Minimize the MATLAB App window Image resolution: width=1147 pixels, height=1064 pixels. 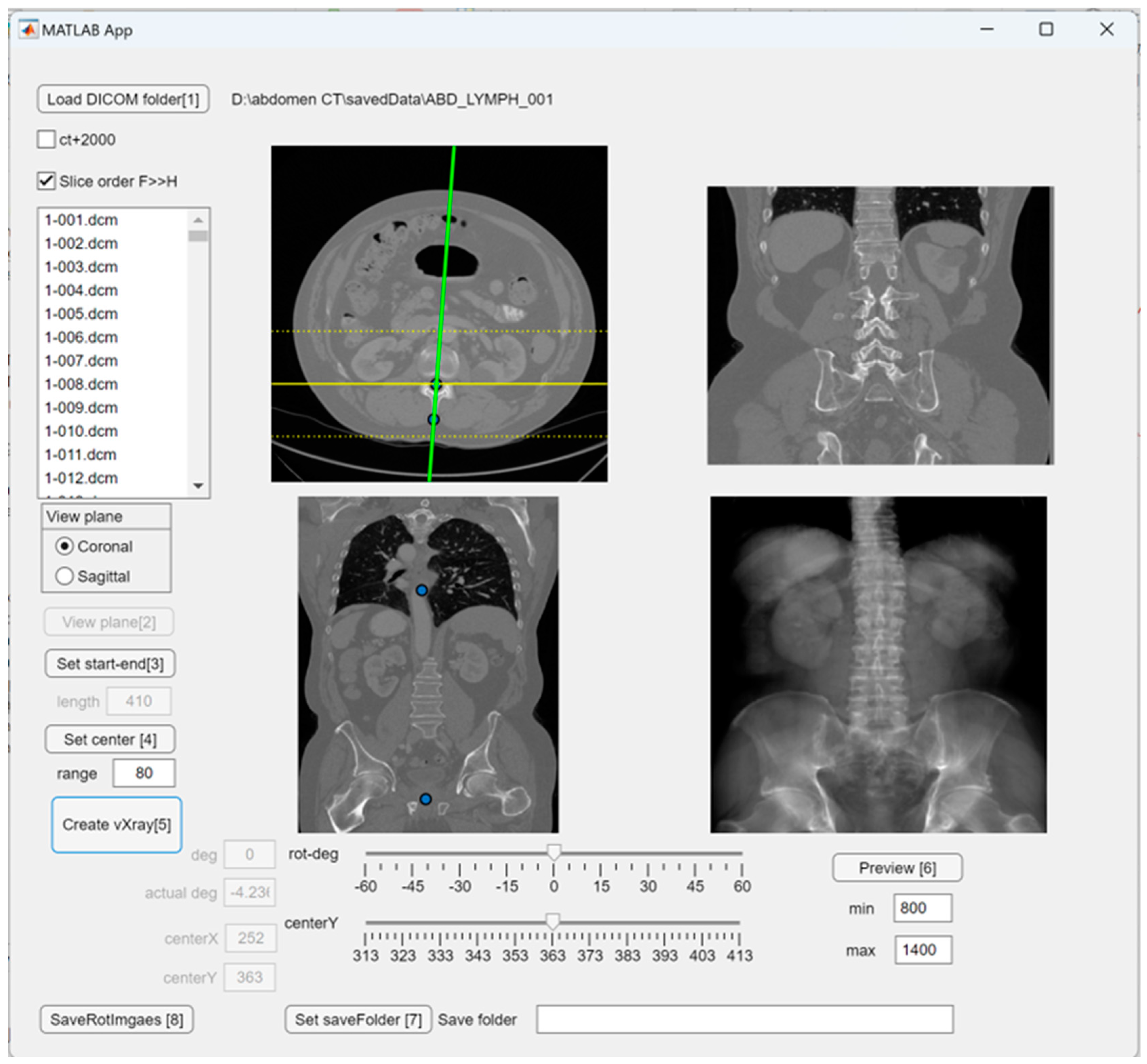(987, 29)
